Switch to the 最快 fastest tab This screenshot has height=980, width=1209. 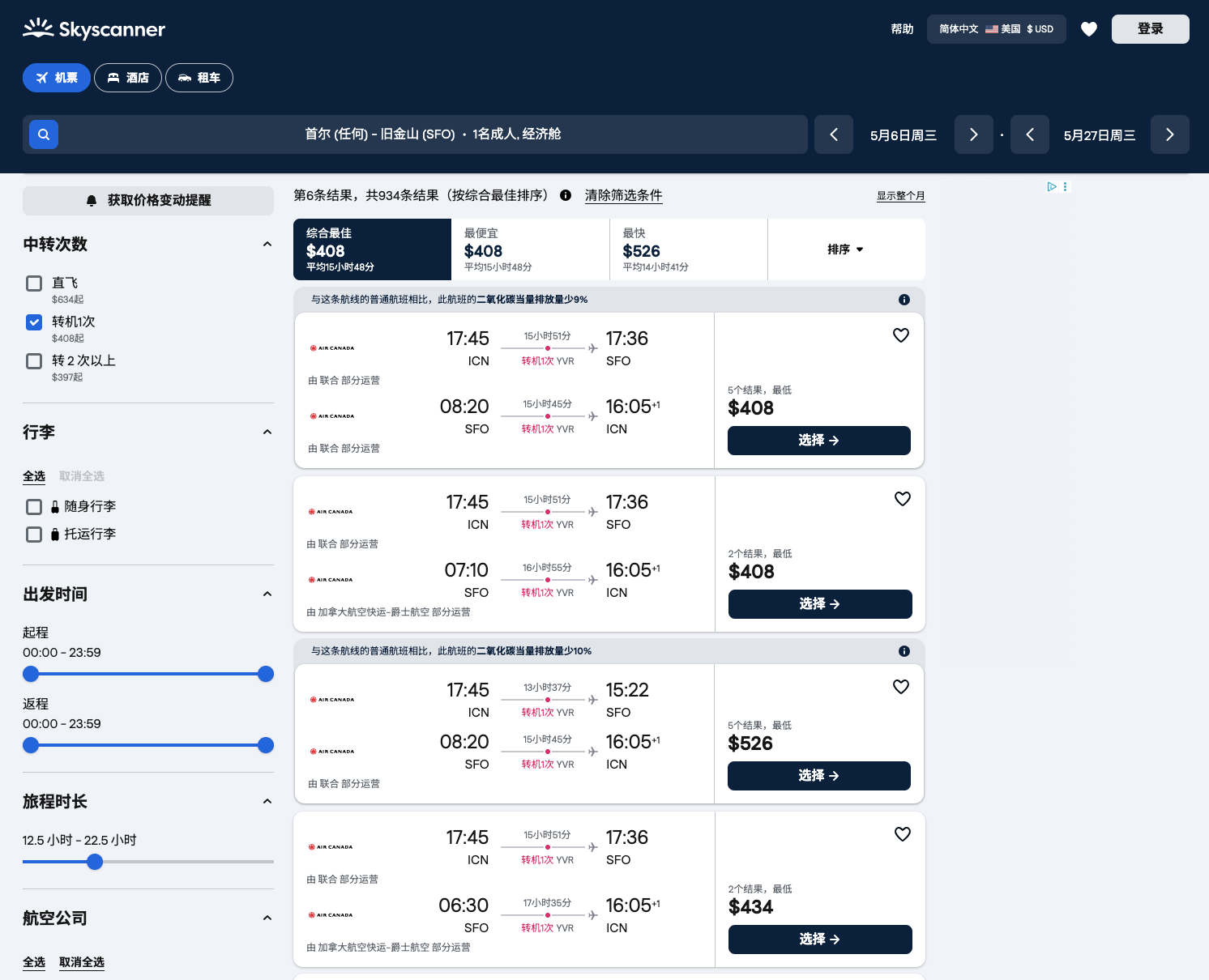tap(688, 249)
